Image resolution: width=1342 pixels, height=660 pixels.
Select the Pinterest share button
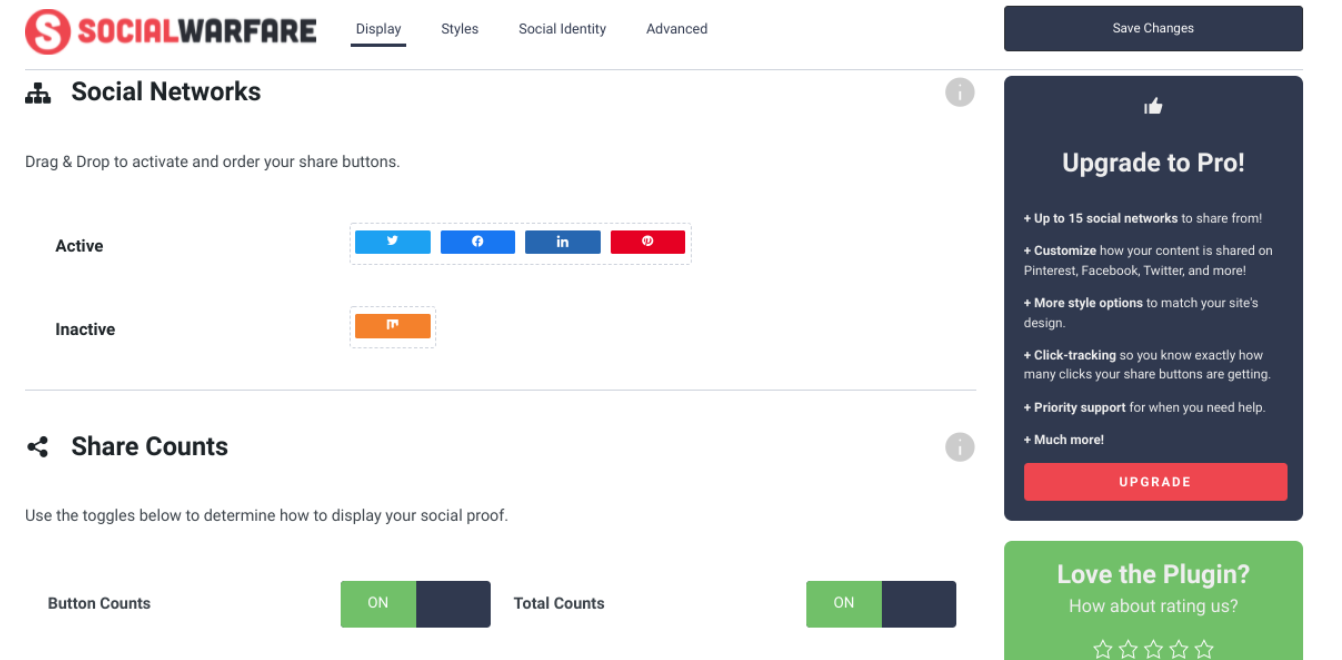coord(647,241)
